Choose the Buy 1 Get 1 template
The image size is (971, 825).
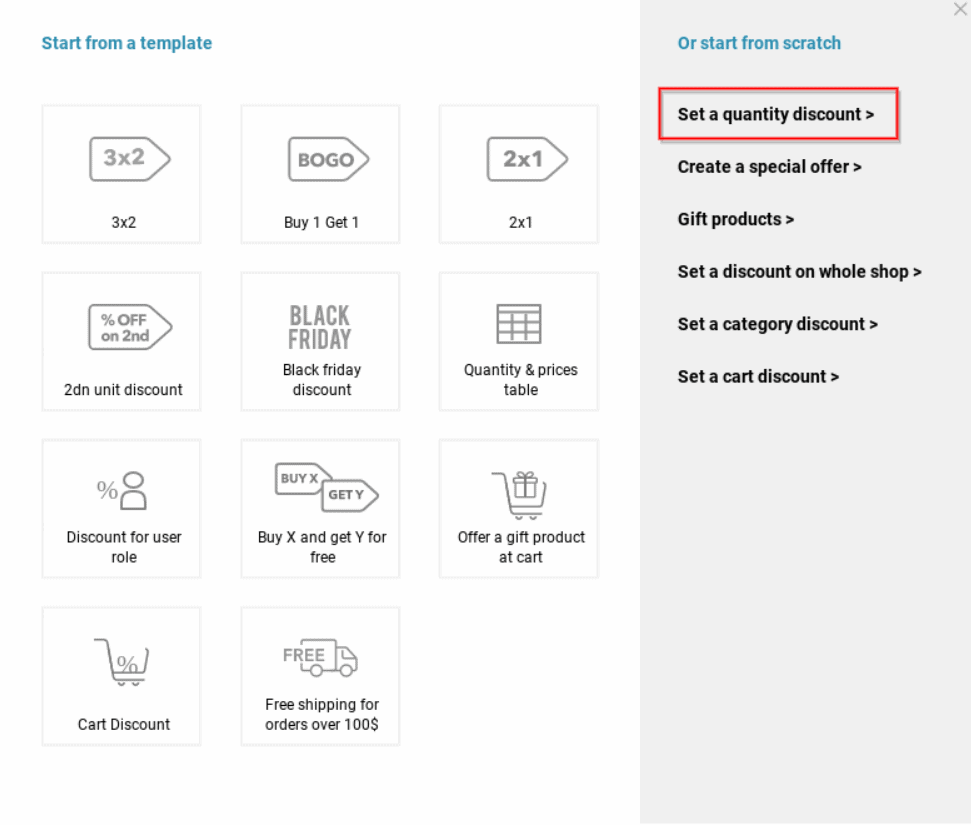tap(320, 173)
